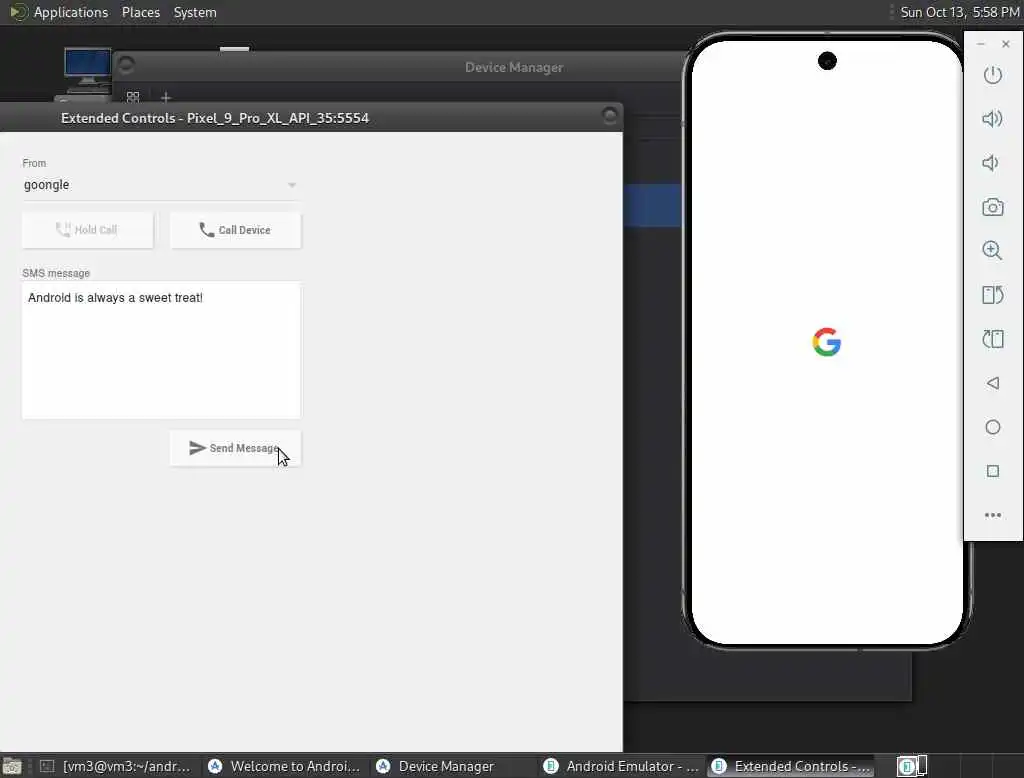1024x778 pixels.
Task: Click the plus icon in Device Manager
Action: [x=166, y=97]
